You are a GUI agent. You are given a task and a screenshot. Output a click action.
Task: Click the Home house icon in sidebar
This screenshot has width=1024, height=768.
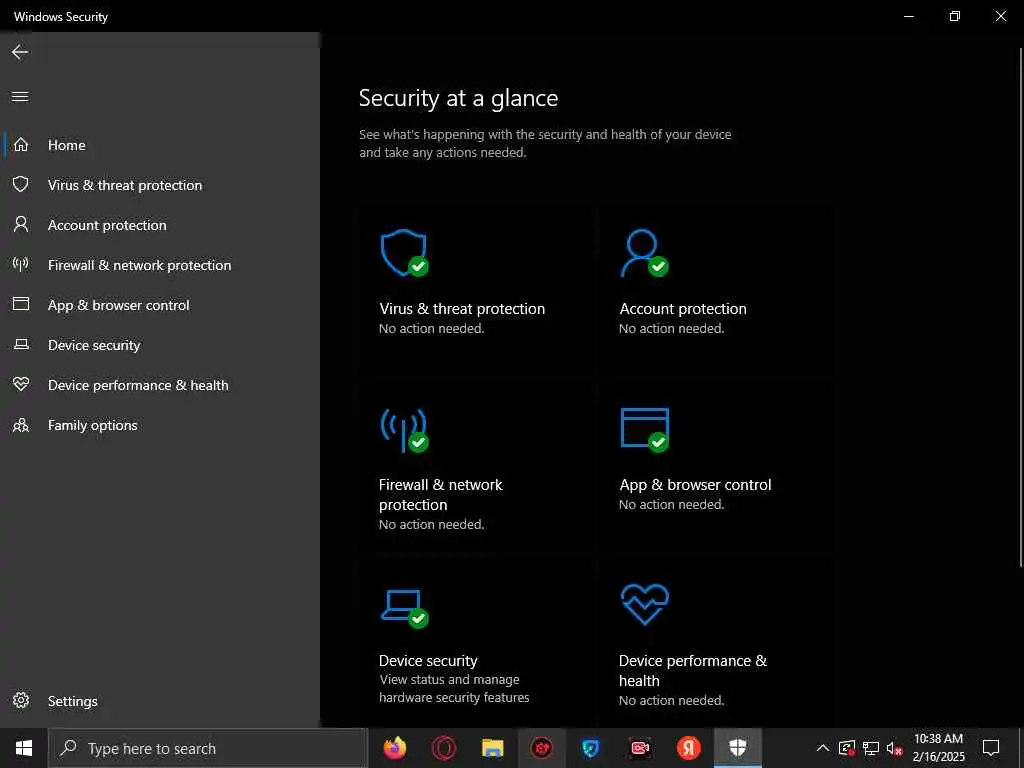click(21, 144)
